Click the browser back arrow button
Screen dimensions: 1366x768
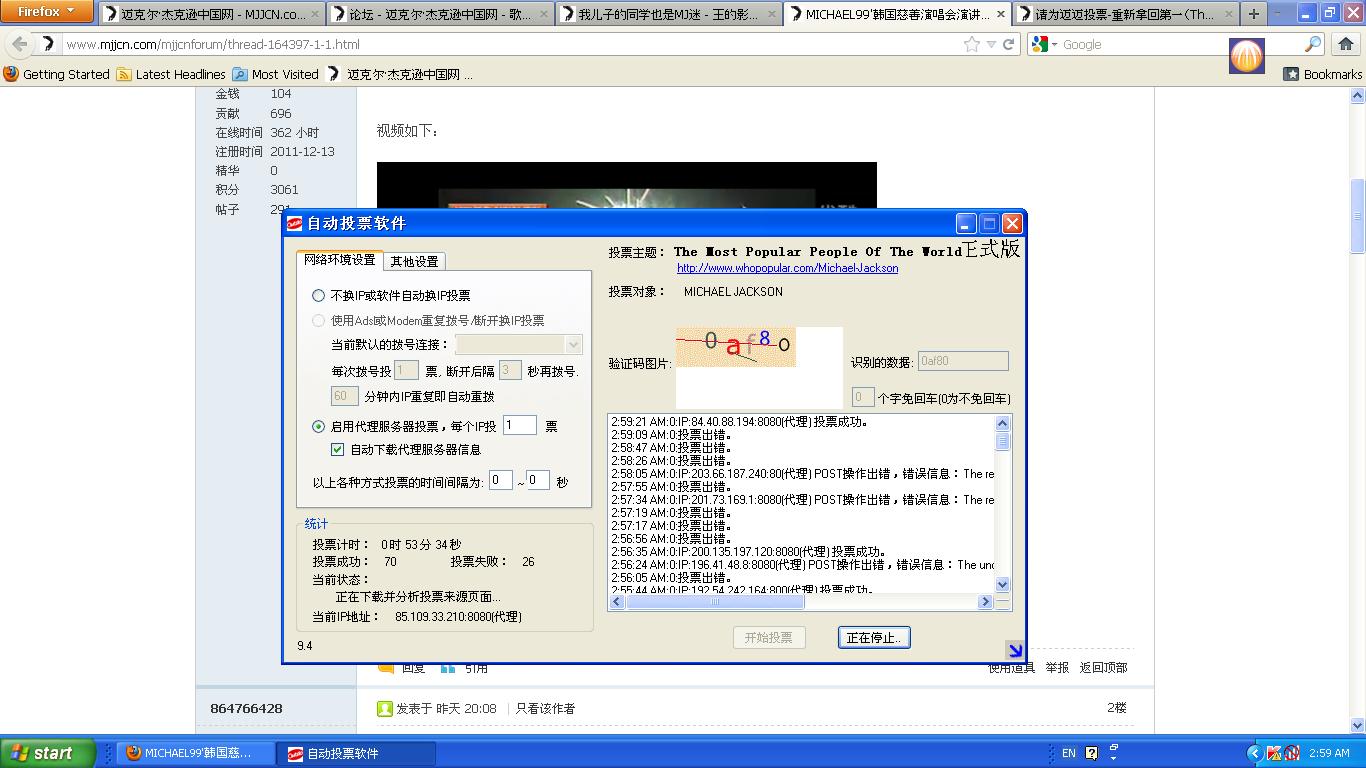(x=20, y=44)
